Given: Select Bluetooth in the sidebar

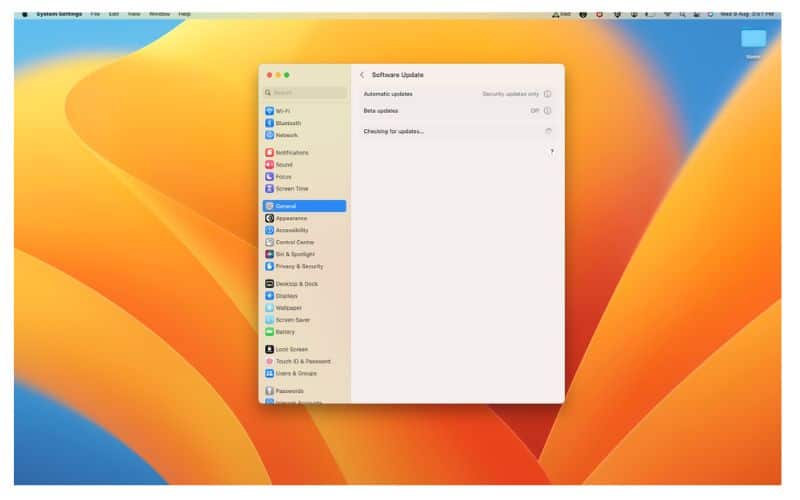Looking at the screenshot, I should pos(287,123).
